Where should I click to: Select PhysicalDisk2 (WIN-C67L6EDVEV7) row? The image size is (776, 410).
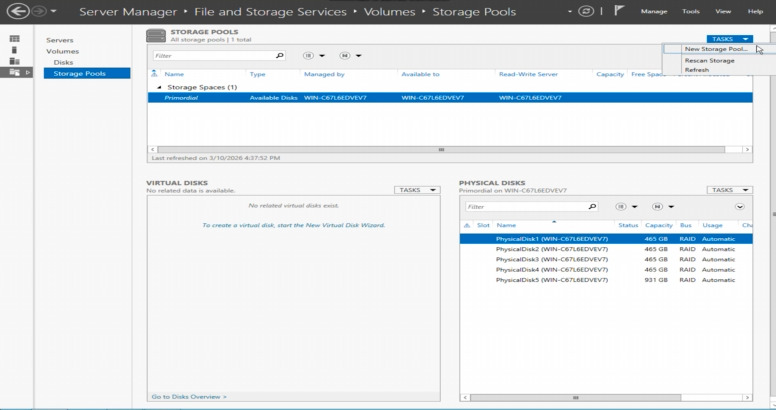[606, 249]
